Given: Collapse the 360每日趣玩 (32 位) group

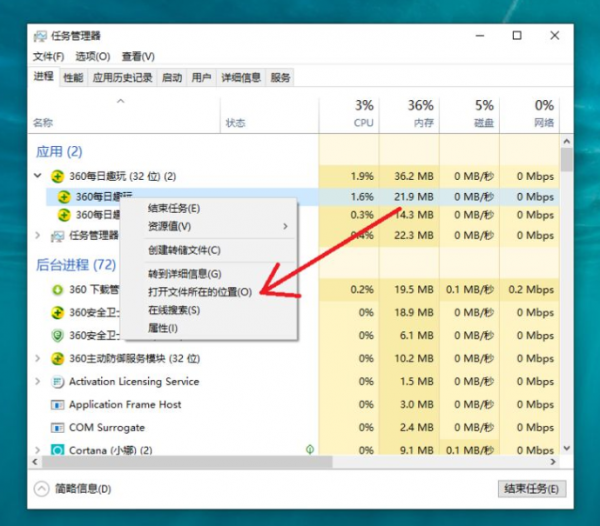Looking at the screenshot, I should click(x=38, y=176).
